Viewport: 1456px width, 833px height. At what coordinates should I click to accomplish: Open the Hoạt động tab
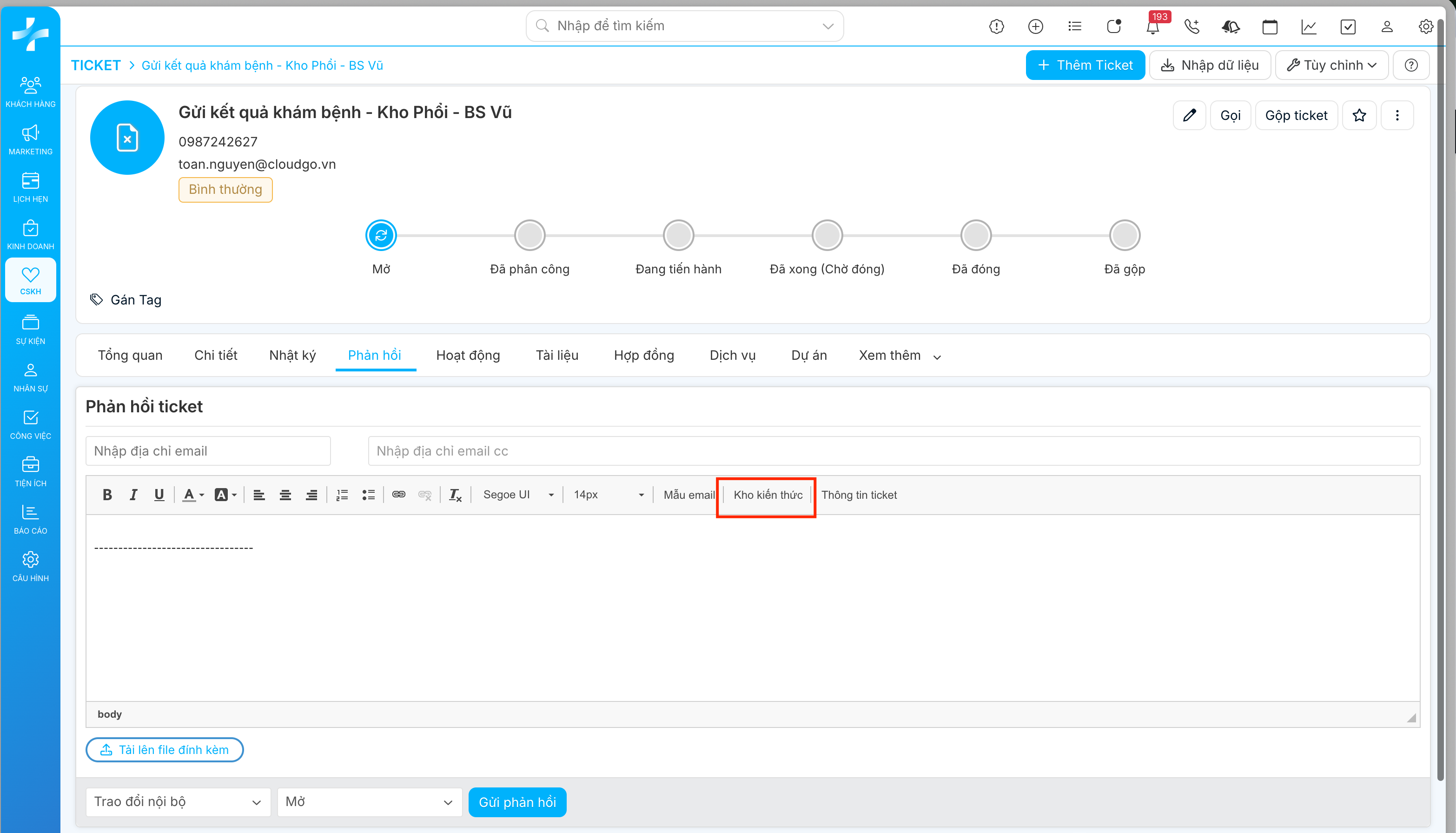click(x=468, y=355)
